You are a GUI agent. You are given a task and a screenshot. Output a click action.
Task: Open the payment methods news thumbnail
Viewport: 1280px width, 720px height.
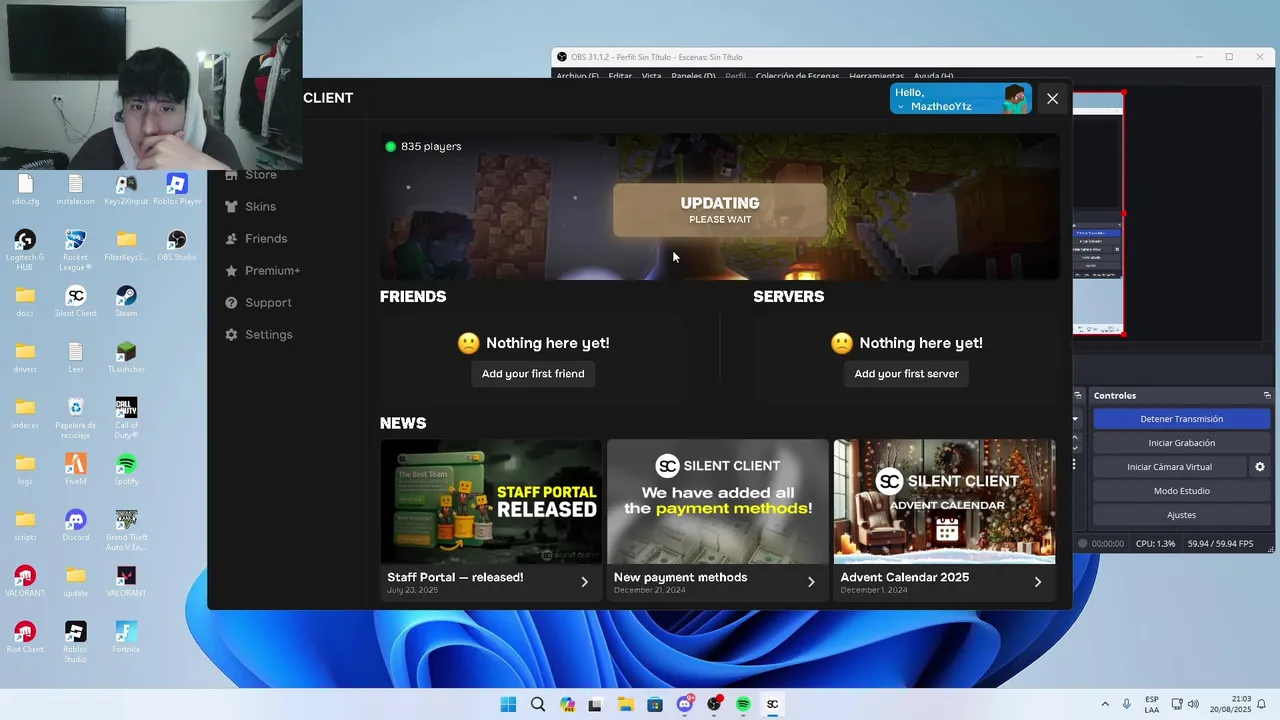pyautogui.click(x=717, y=502)
